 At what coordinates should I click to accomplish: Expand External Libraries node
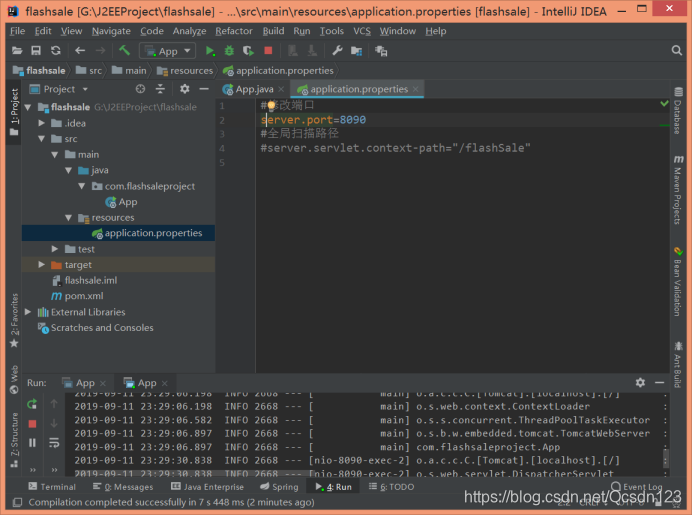[28, 312]
